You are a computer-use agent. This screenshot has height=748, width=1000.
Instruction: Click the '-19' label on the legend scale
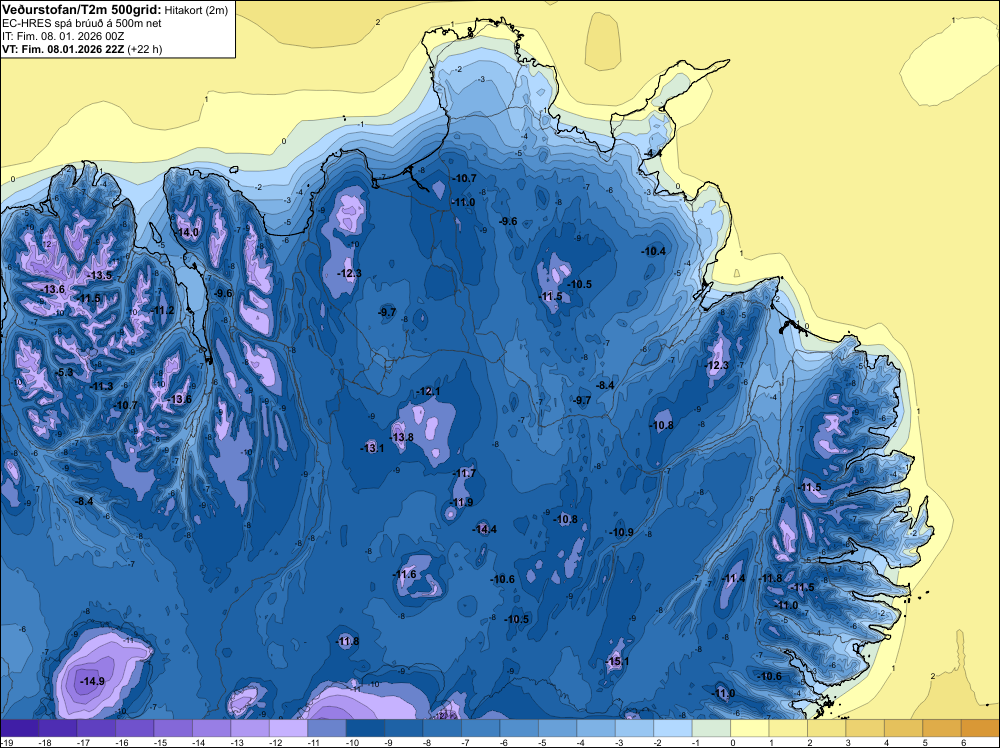click(6, 742)
